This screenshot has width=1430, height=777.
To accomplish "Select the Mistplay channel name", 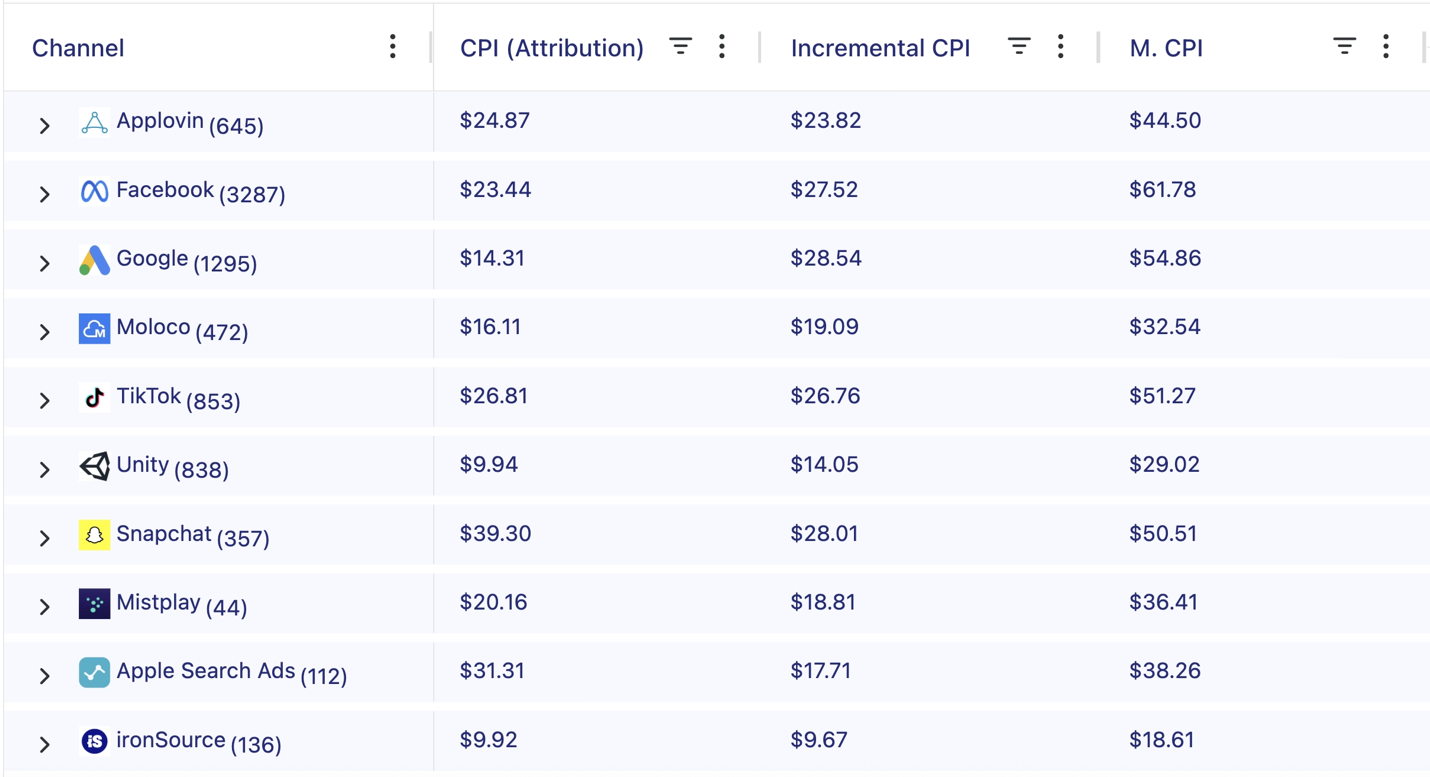I will pos(158,602).
